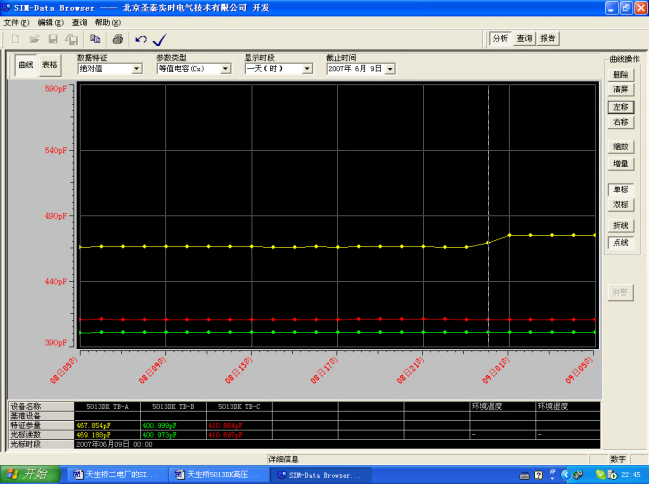Click the 右移 shift right button
The height and width of the screenshot is (484, 649).
coord(620,122)
